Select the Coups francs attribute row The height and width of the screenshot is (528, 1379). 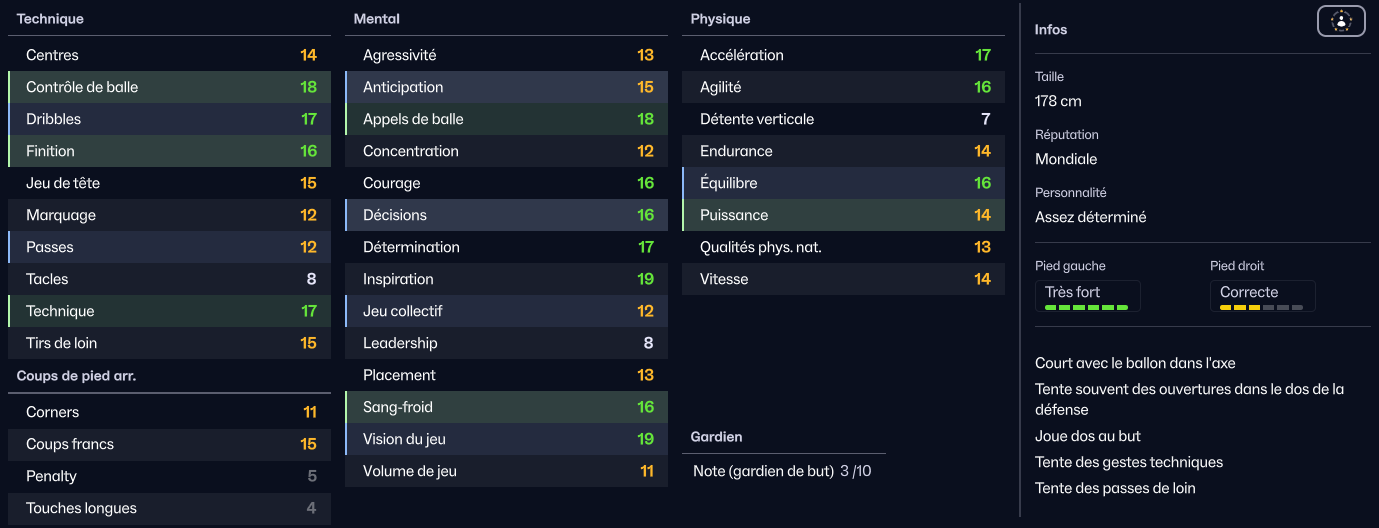(169, 444)
